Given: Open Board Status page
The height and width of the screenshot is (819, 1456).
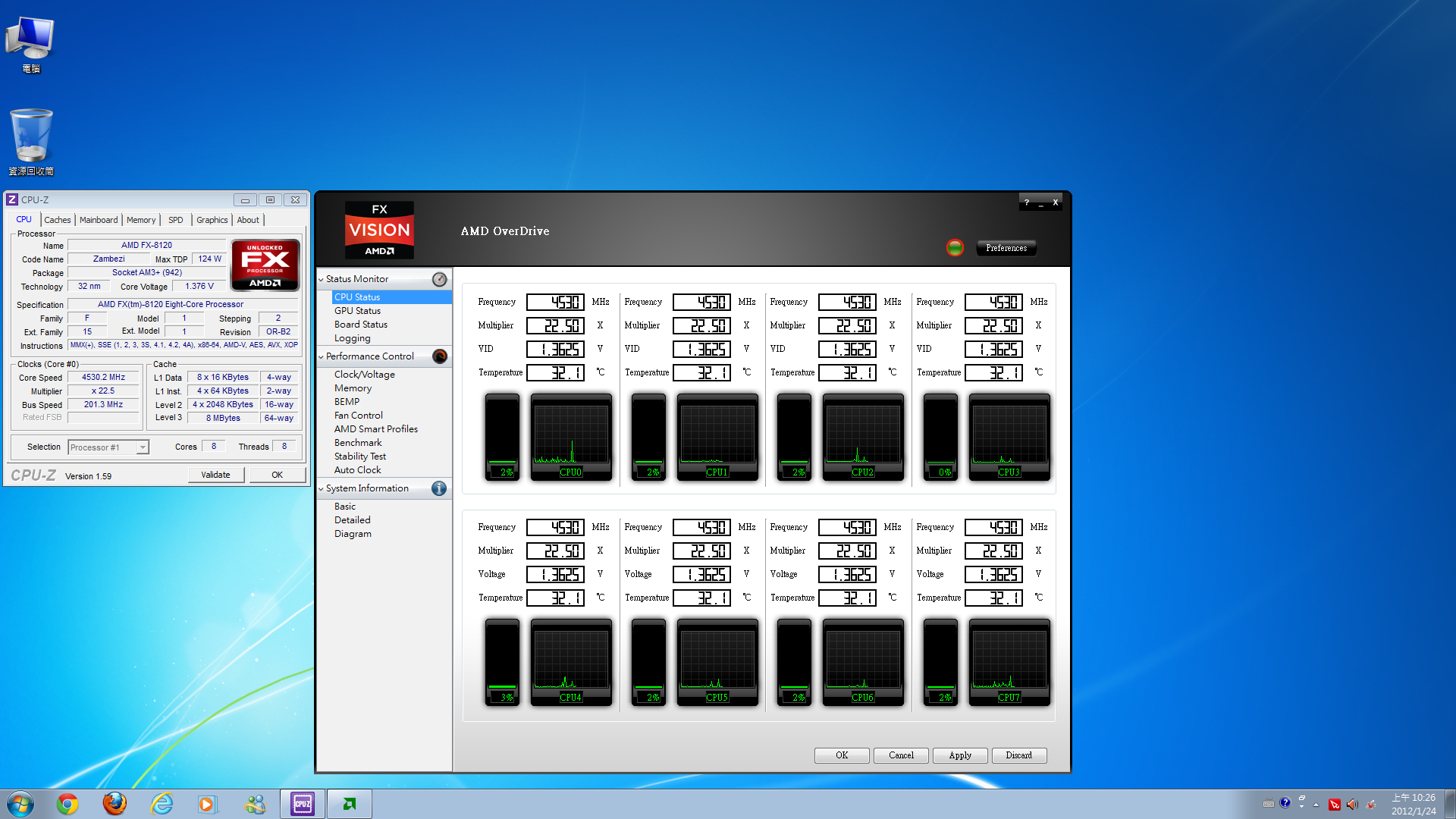Looking at the screenshot, I should click(x=361, y=325).
